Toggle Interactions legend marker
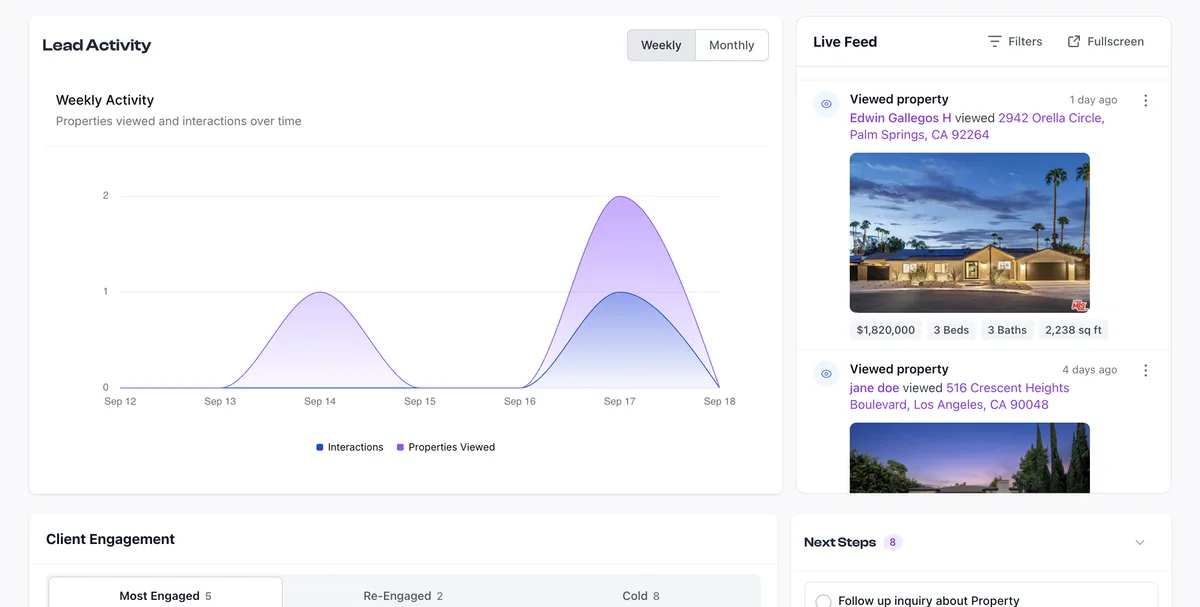This screenshot has width=1200, height=607. (320, 447)
